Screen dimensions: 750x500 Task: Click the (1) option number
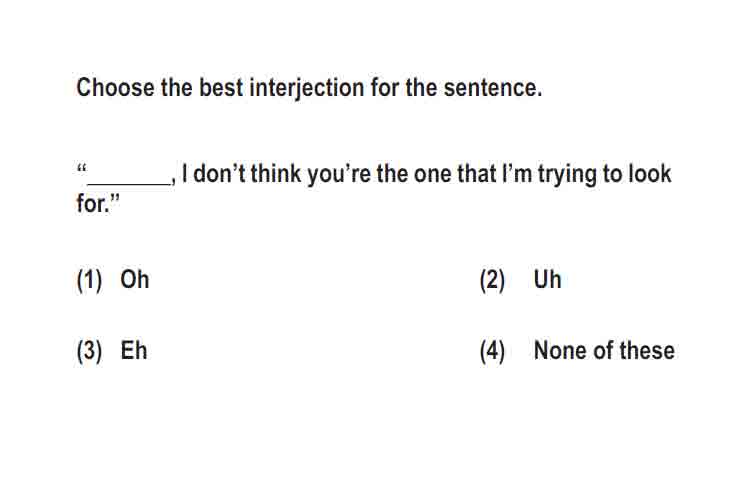pyautogui.click(x=89, y=280)
